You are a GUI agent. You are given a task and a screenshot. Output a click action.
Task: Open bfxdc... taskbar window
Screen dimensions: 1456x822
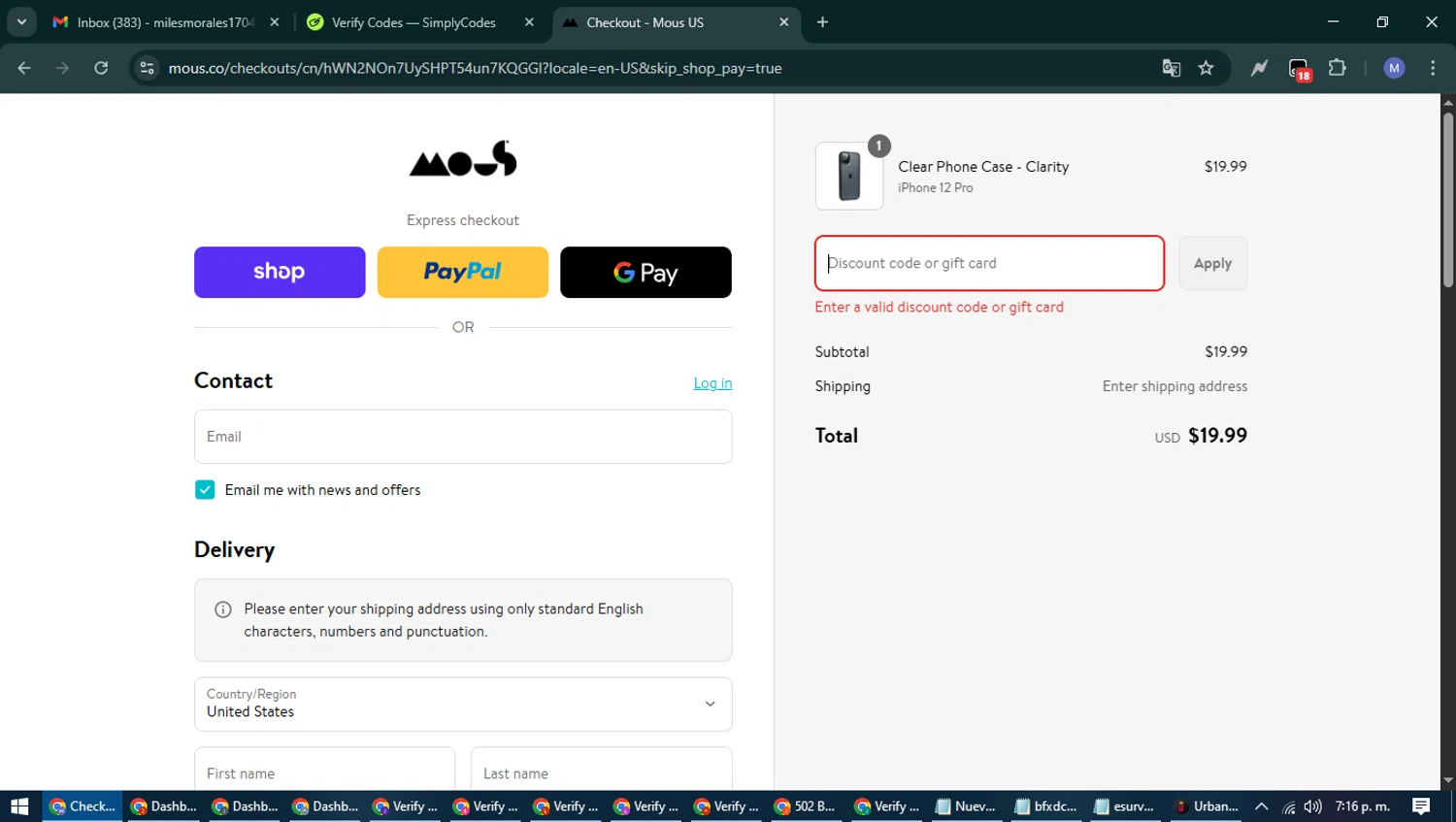tap(1046, 806)
